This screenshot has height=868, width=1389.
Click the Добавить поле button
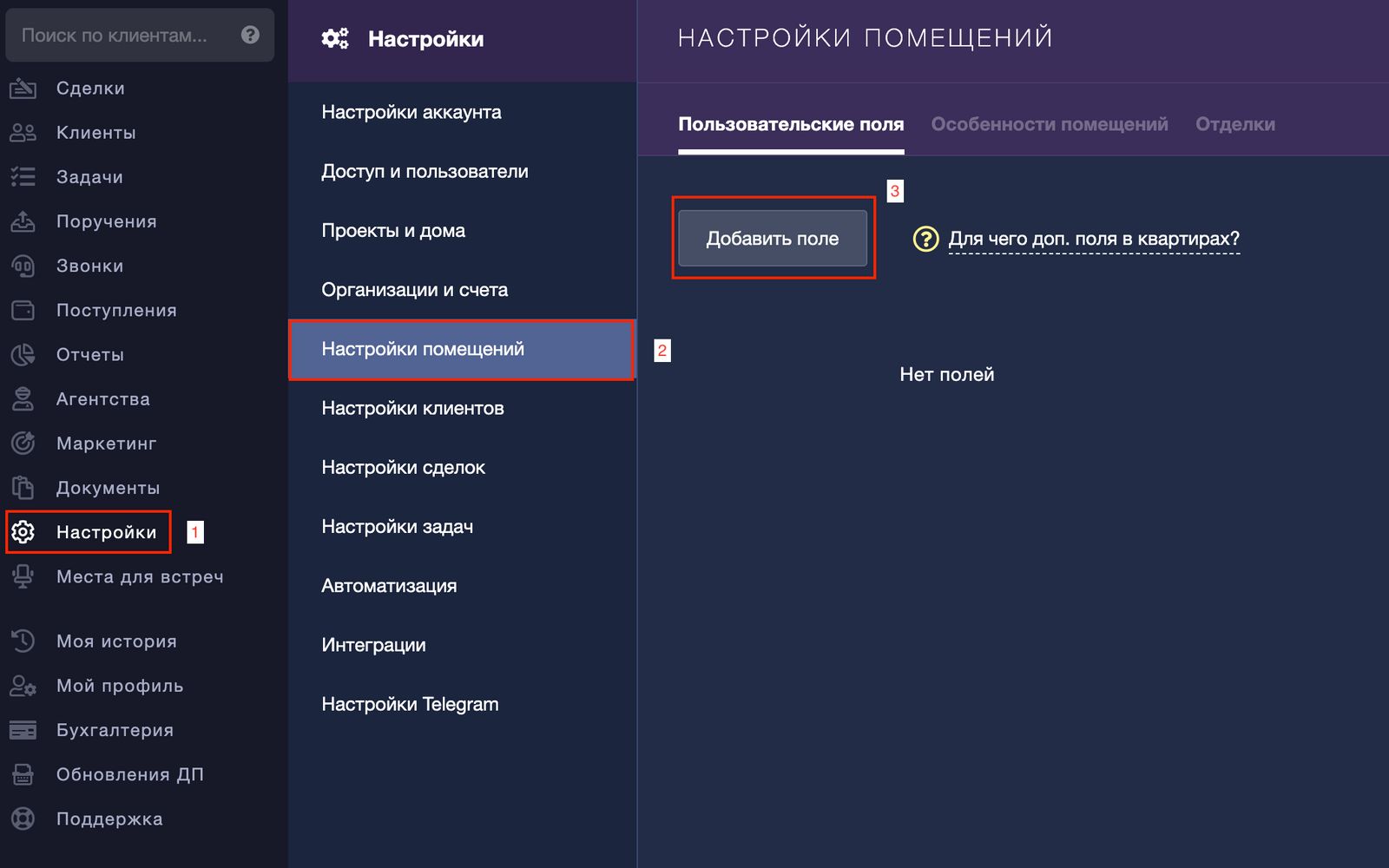coord(773,238)
